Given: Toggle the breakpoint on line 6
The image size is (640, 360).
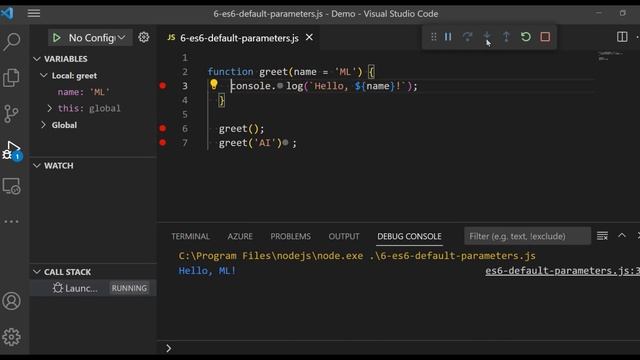Looking at the screenshot, I should 162,128.
